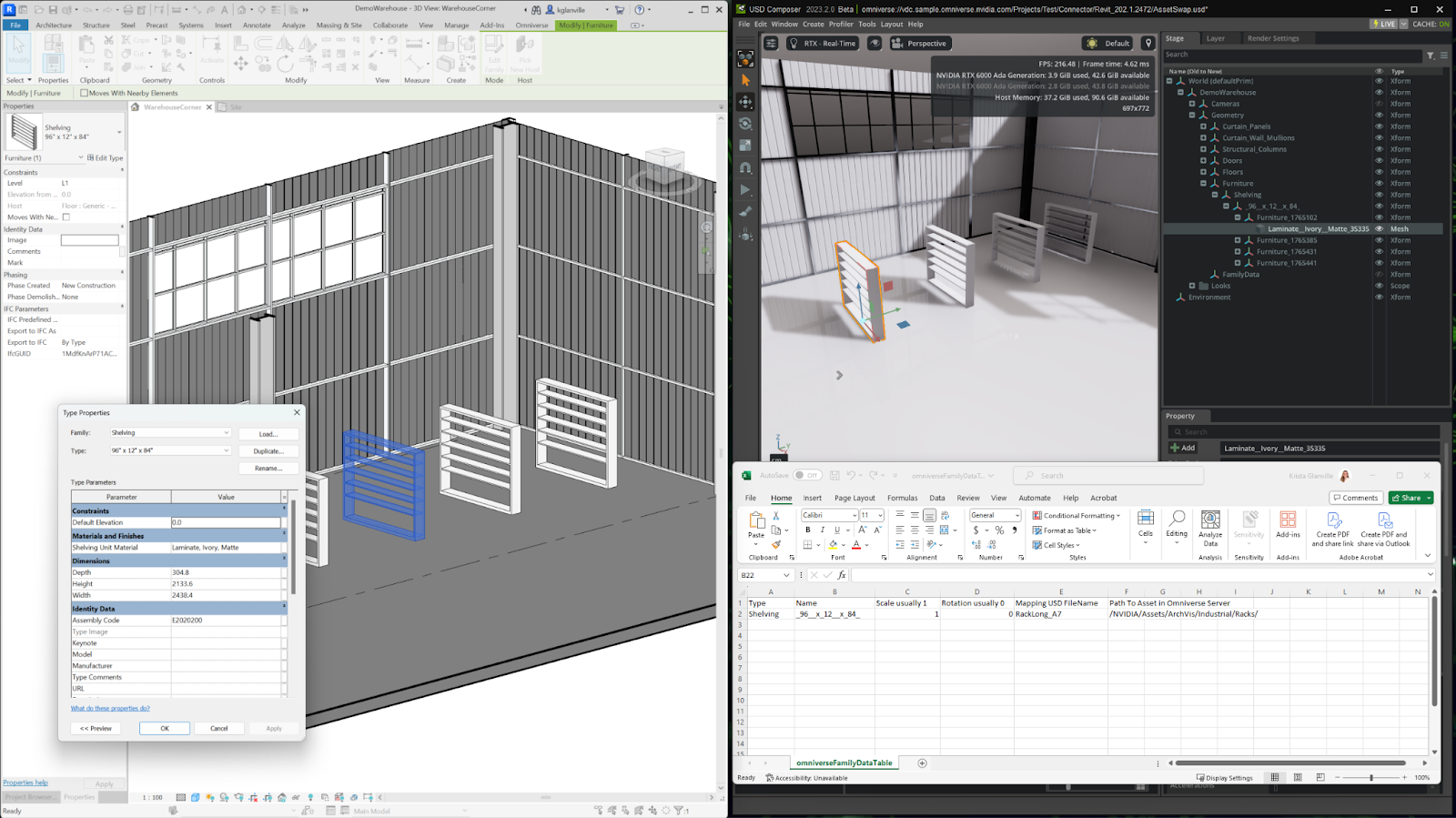Toggle visibility of Laminate__Ivory__Matte_35335 mesh
The width and height of the screenshot is (1456, 818).
pos(1379,229)
